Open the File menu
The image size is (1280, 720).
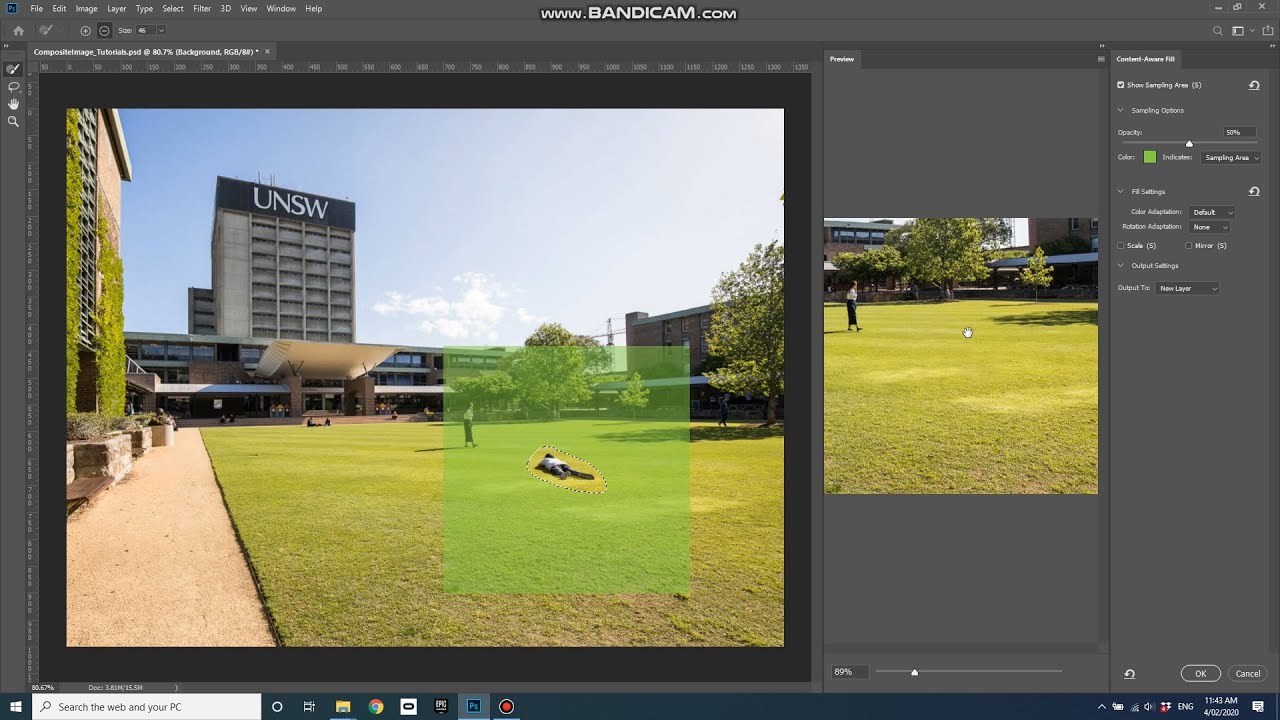(36, 8)
